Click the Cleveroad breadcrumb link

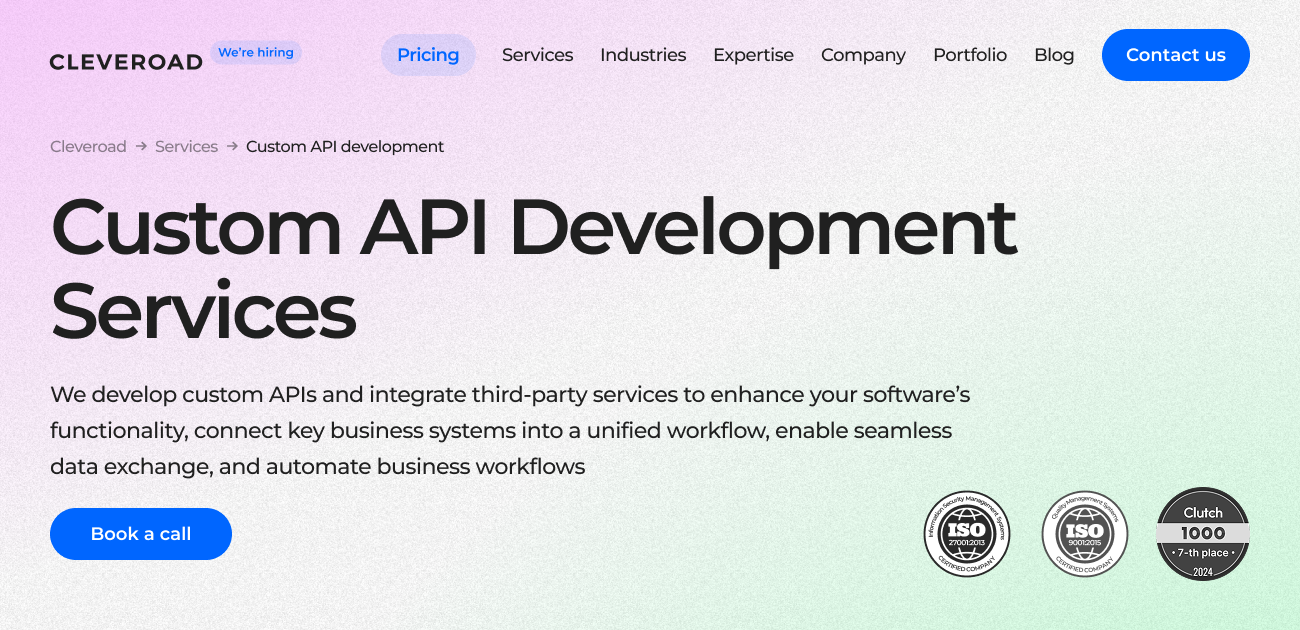click(x=88, y=146)
